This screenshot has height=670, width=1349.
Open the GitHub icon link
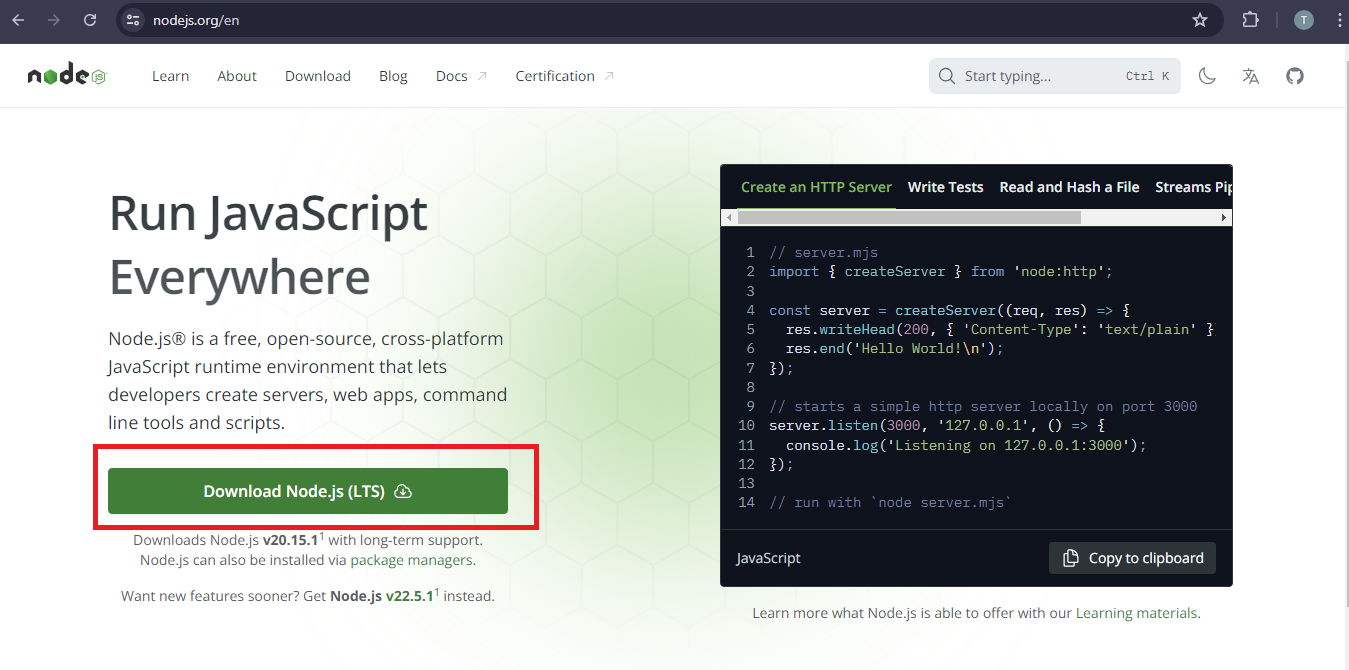coord(1295,76)
